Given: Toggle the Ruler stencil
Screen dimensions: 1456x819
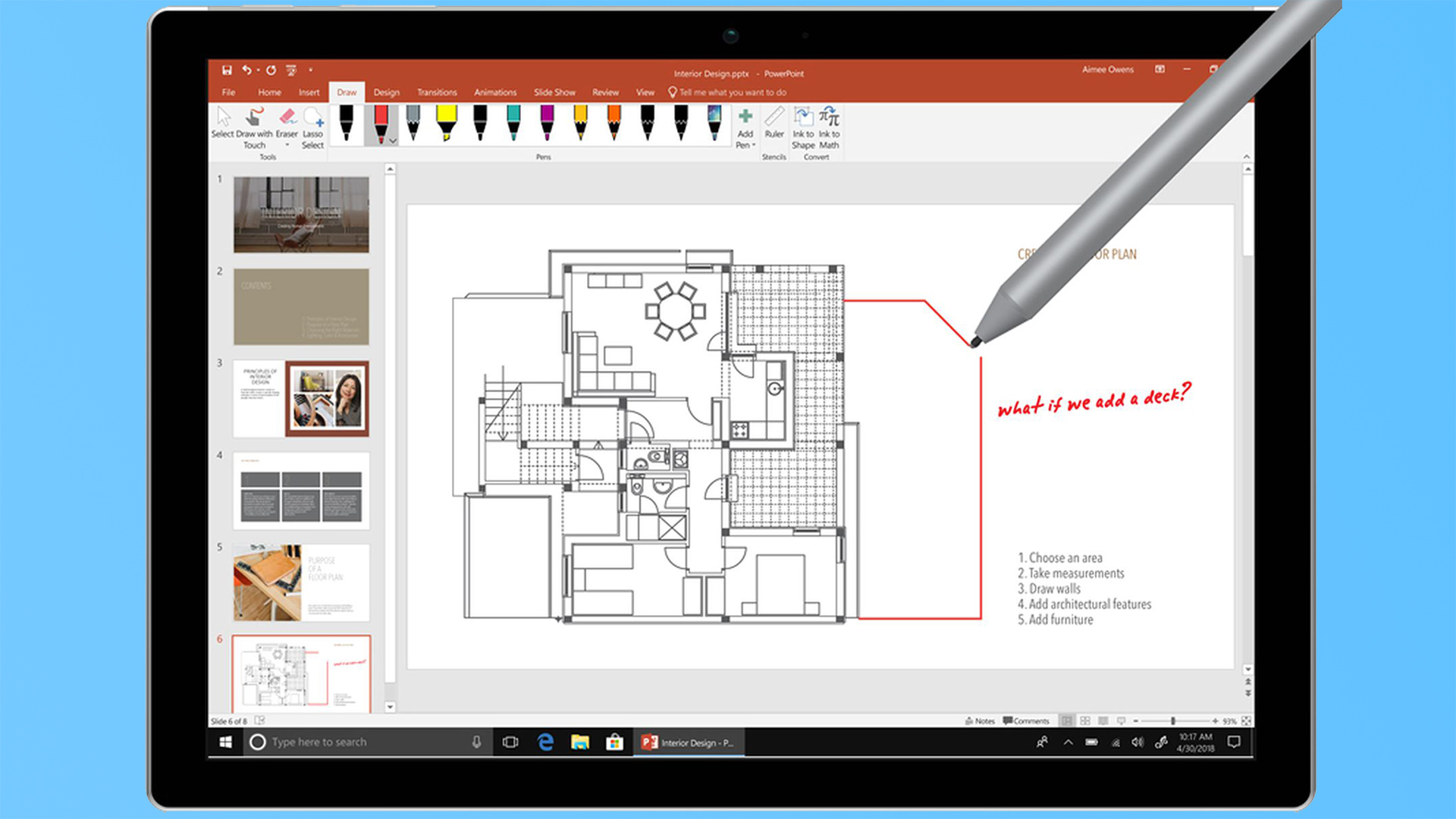Looking at the screenshot, I should (774, 123).
